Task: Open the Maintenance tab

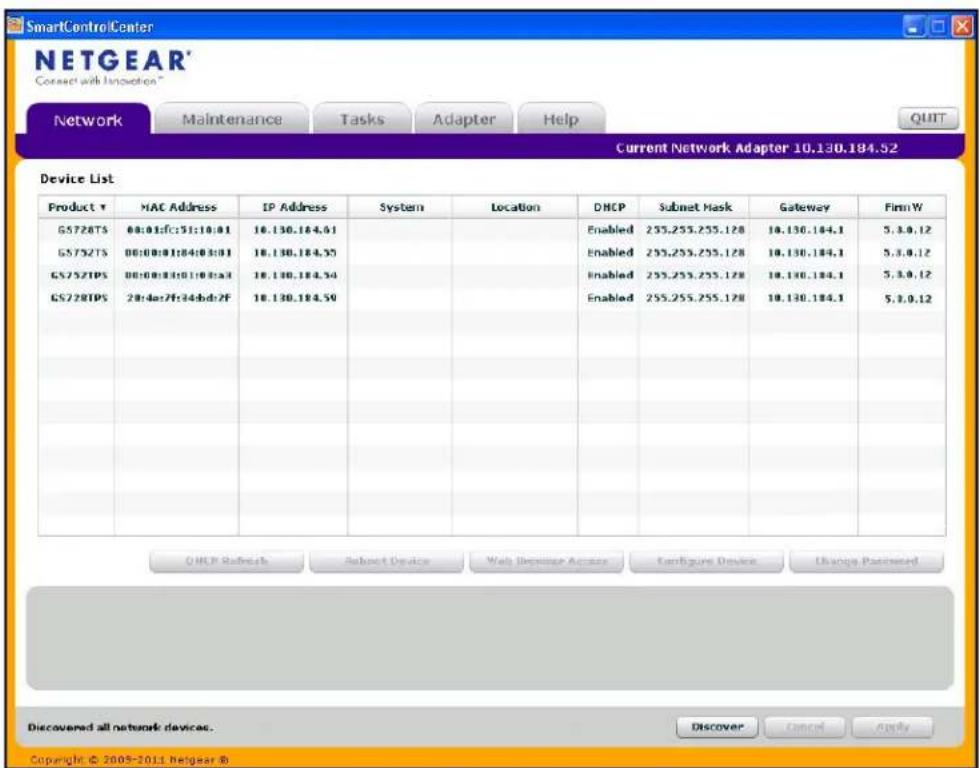Action: click(x=232, y=119)
